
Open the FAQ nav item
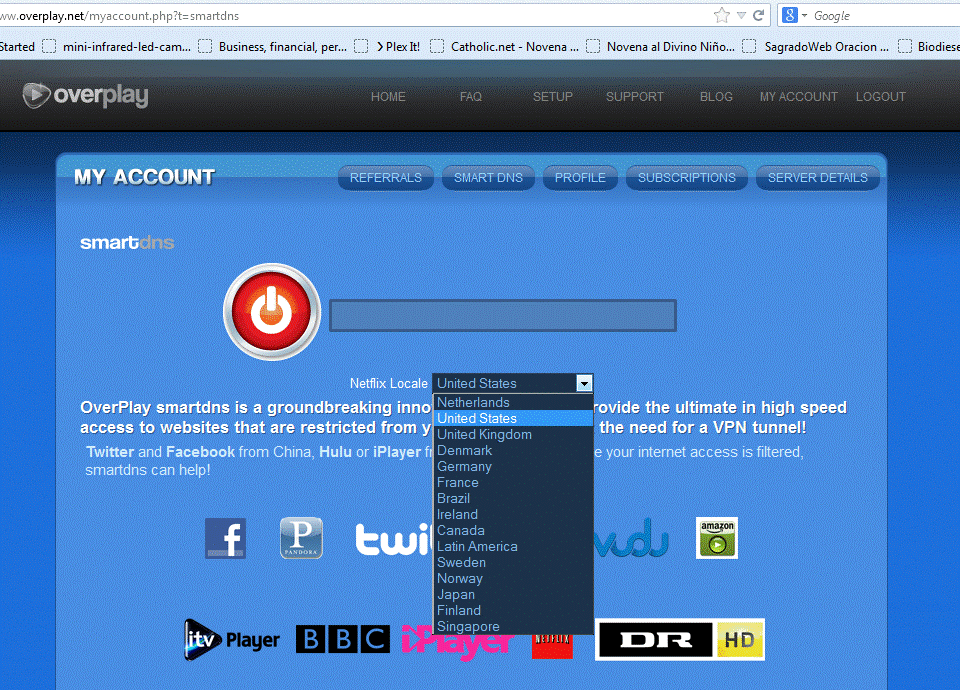point(471,97)
